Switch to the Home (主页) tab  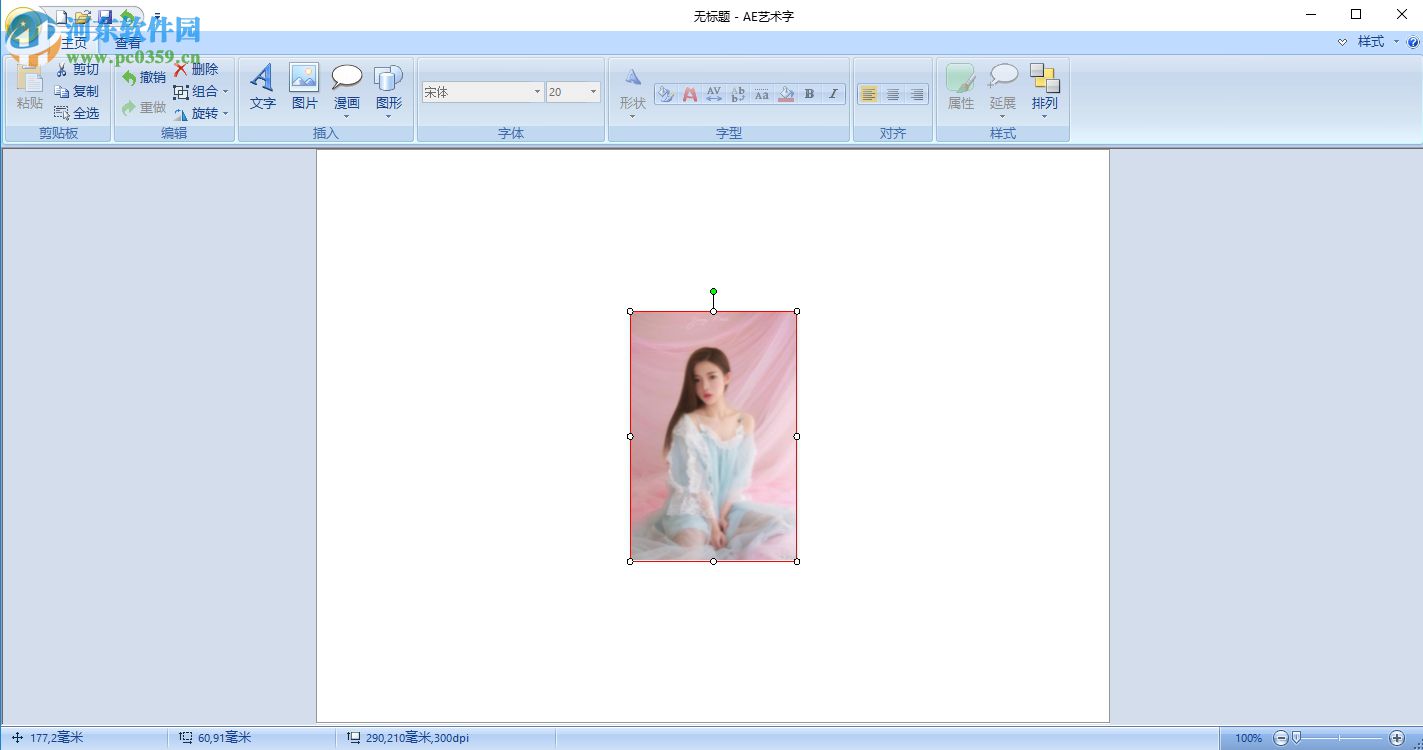point(74,43)
